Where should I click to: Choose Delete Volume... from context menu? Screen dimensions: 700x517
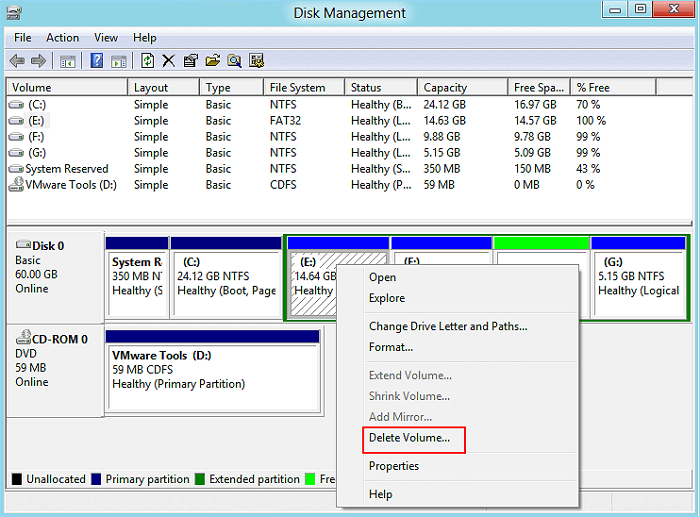click(x=471, y=438)
